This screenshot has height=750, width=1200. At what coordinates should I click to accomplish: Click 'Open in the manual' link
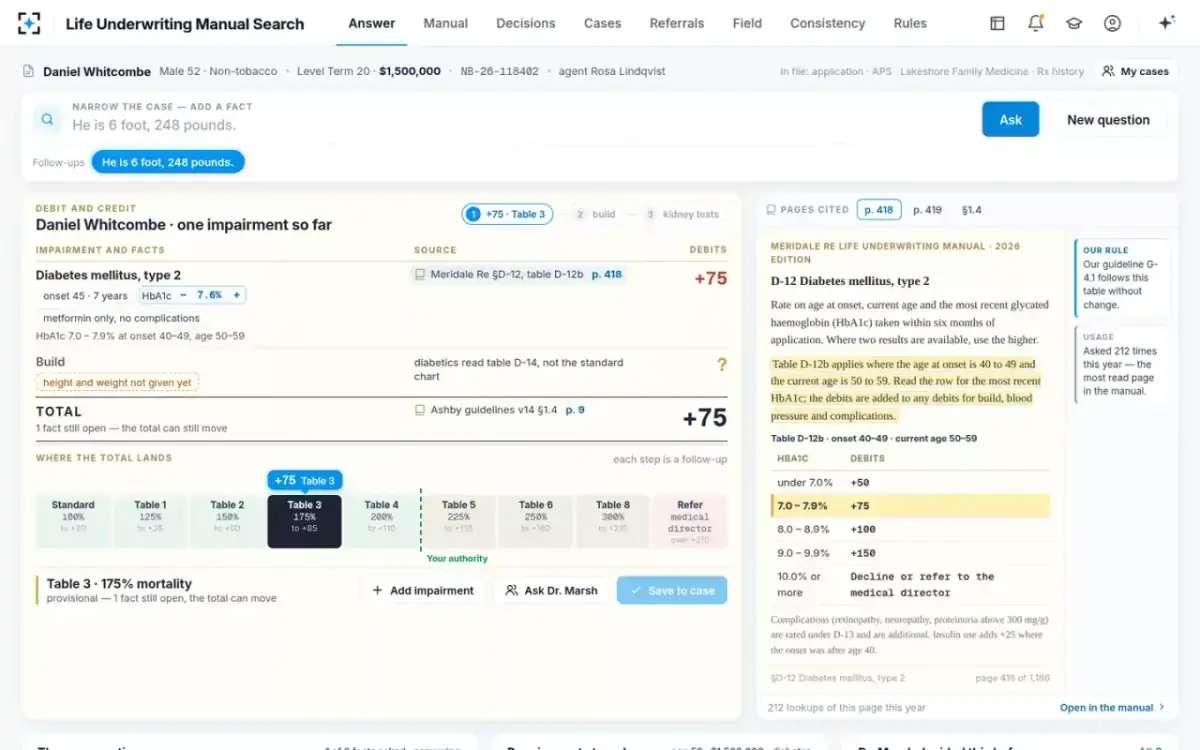click(1112, 707)
